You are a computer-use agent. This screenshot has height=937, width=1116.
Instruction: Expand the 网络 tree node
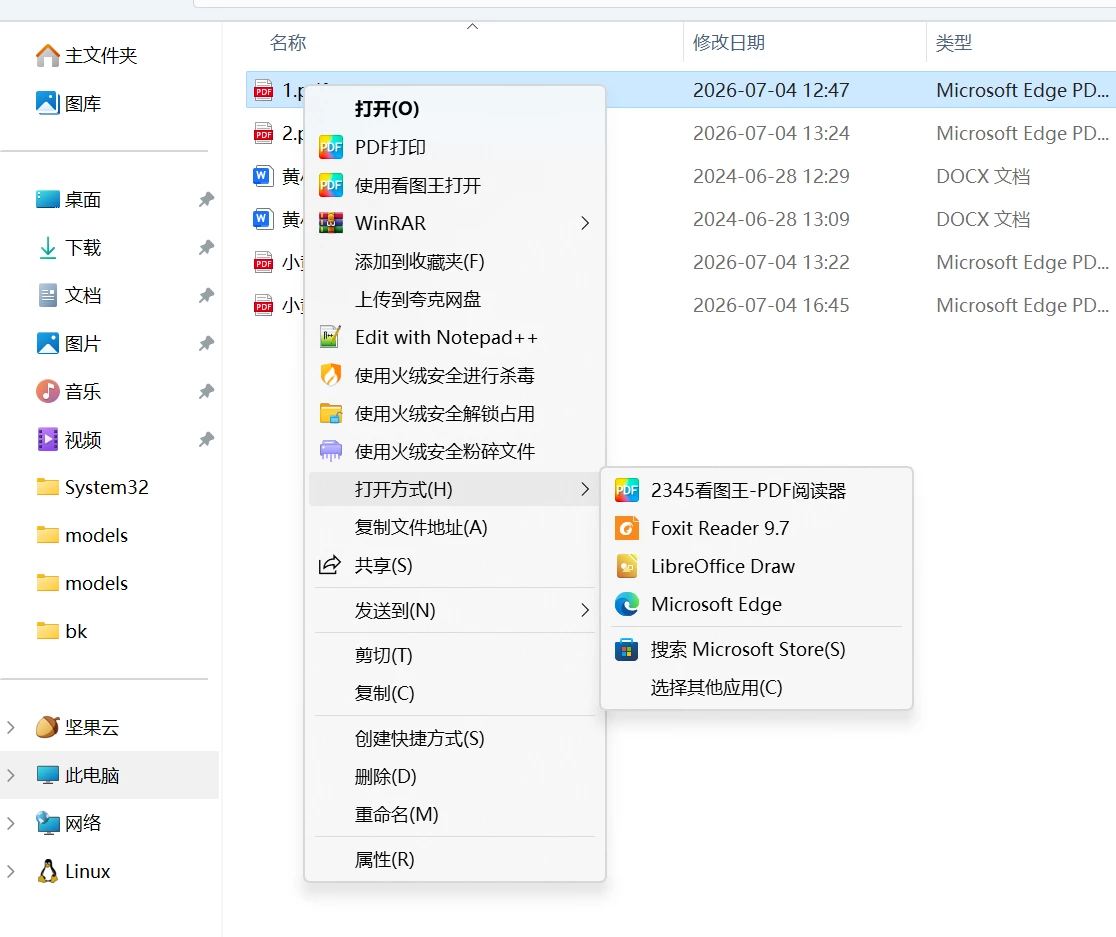[11, 823]
